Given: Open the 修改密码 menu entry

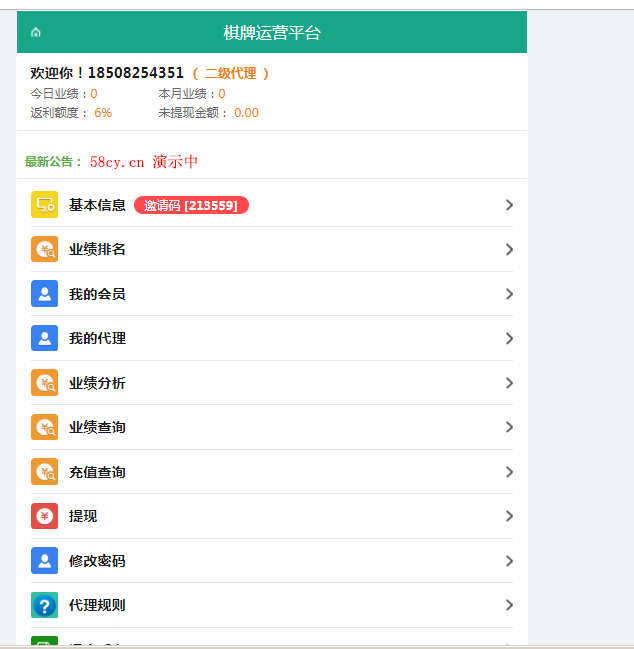Looking at the screenshot, I should tap(272, 561).
